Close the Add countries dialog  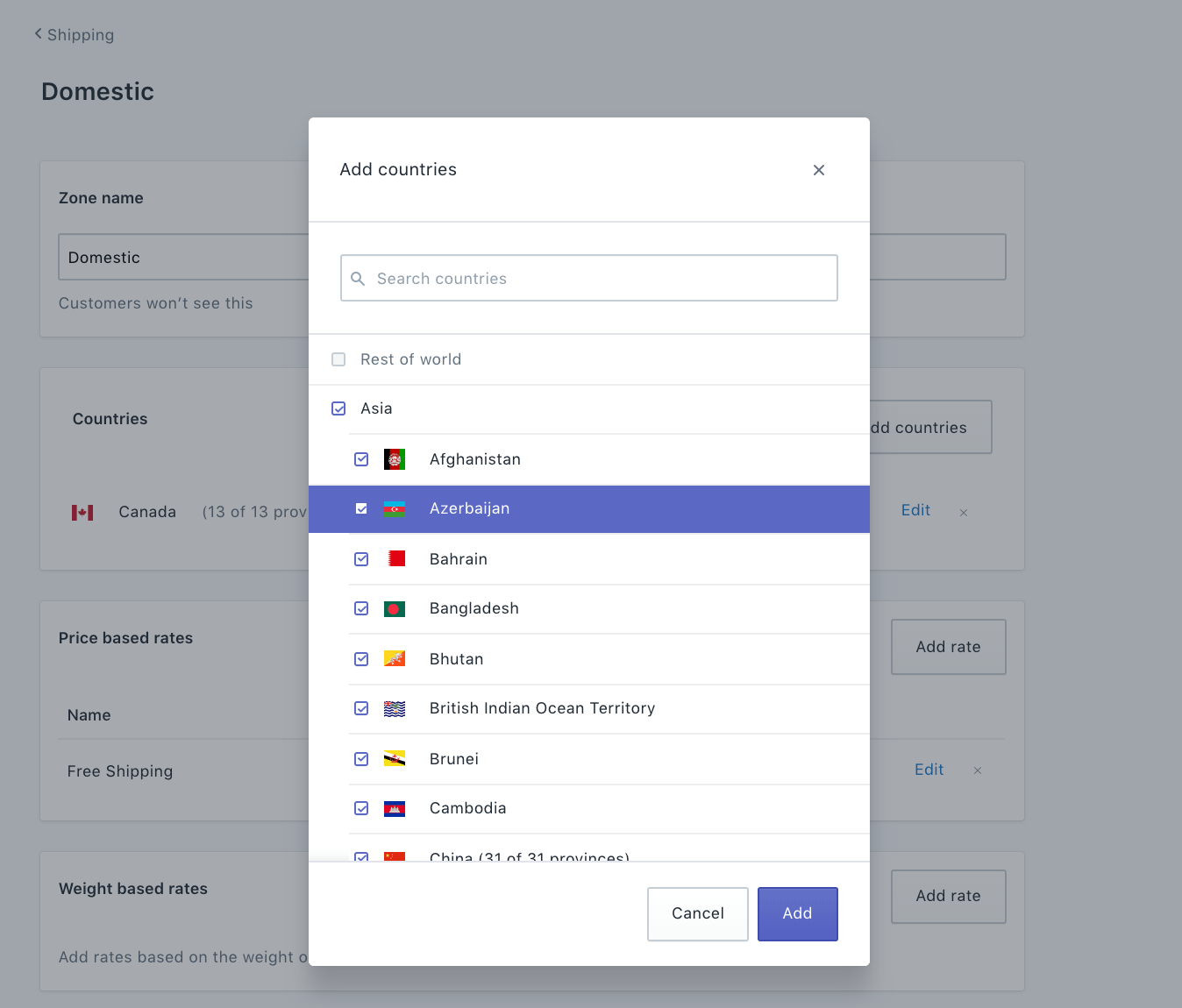pyautogui.click(x=819, y=170)
